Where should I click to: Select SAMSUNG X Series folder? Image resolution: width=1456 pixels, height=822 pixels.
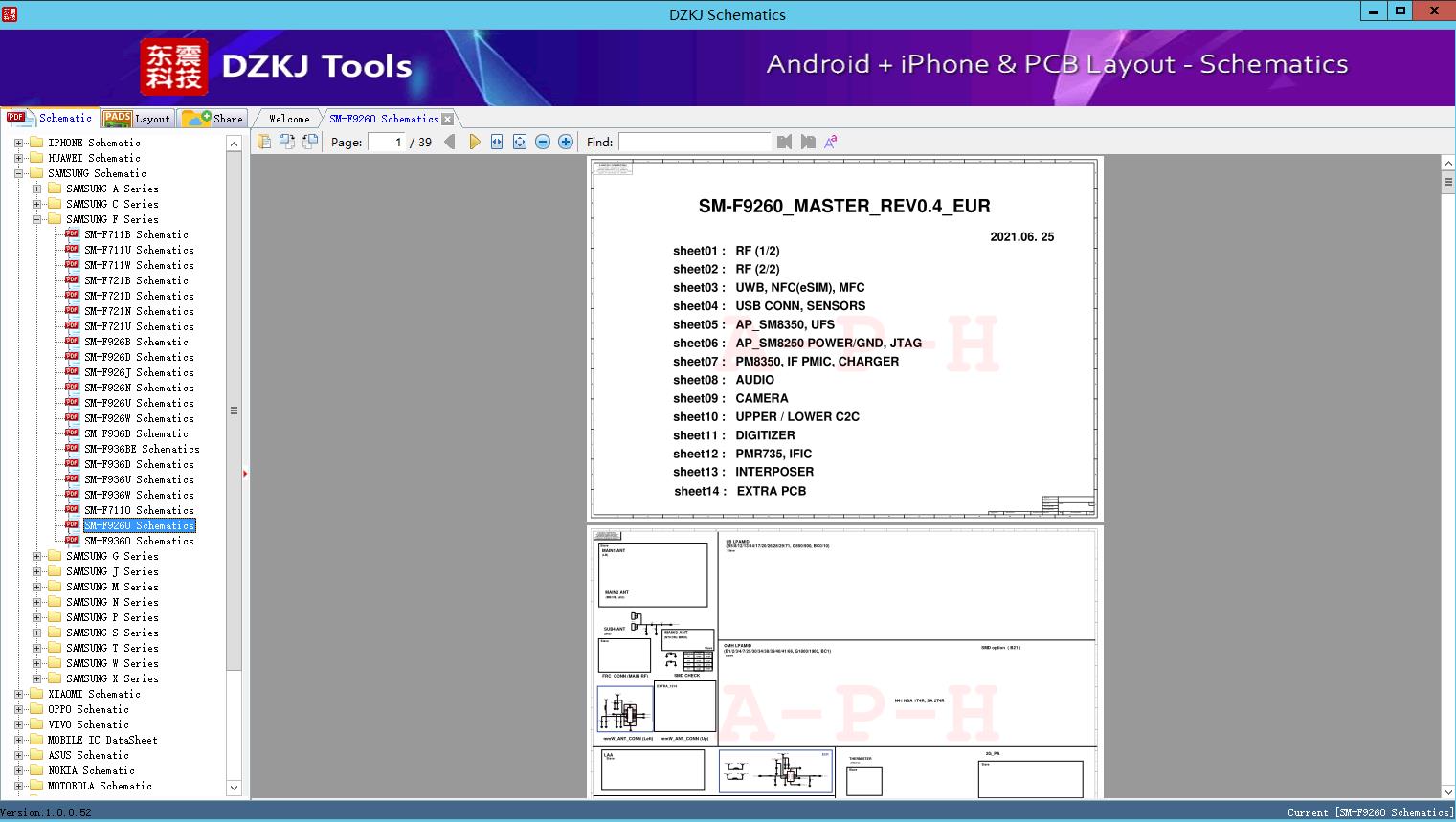point(112,678)
